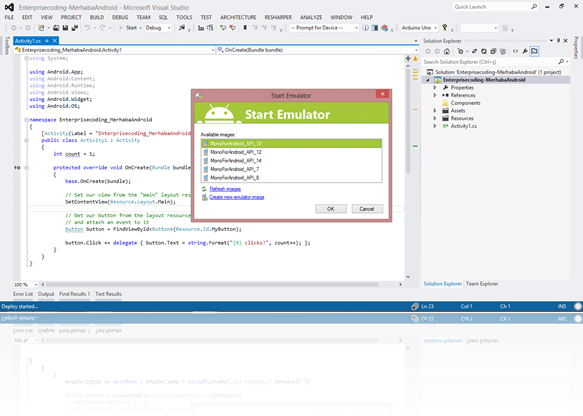Expand the Activity1.cs tree node
Screen dimensions: 583x416
435,126
